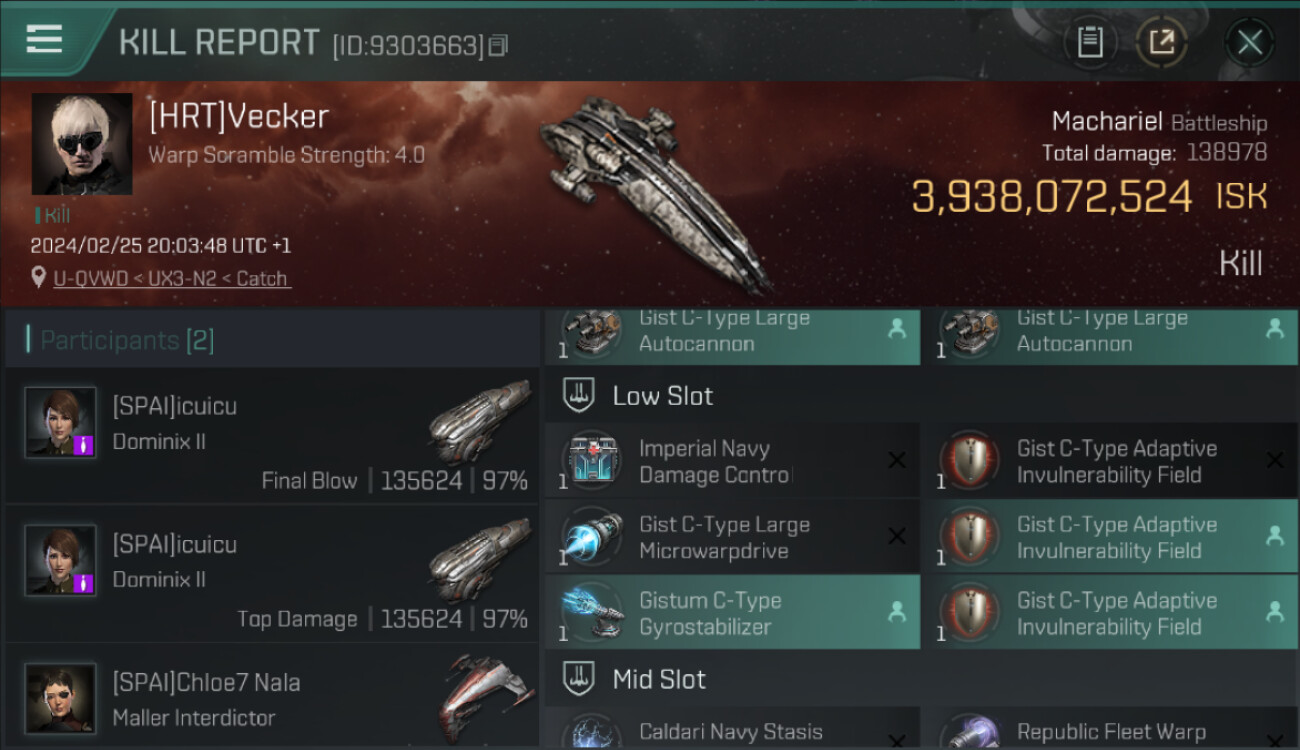This screenshot has width=1300, height=750.
Task: Click the Imperial Navy Damage Control icon
Action: click(x=591, y=461)
